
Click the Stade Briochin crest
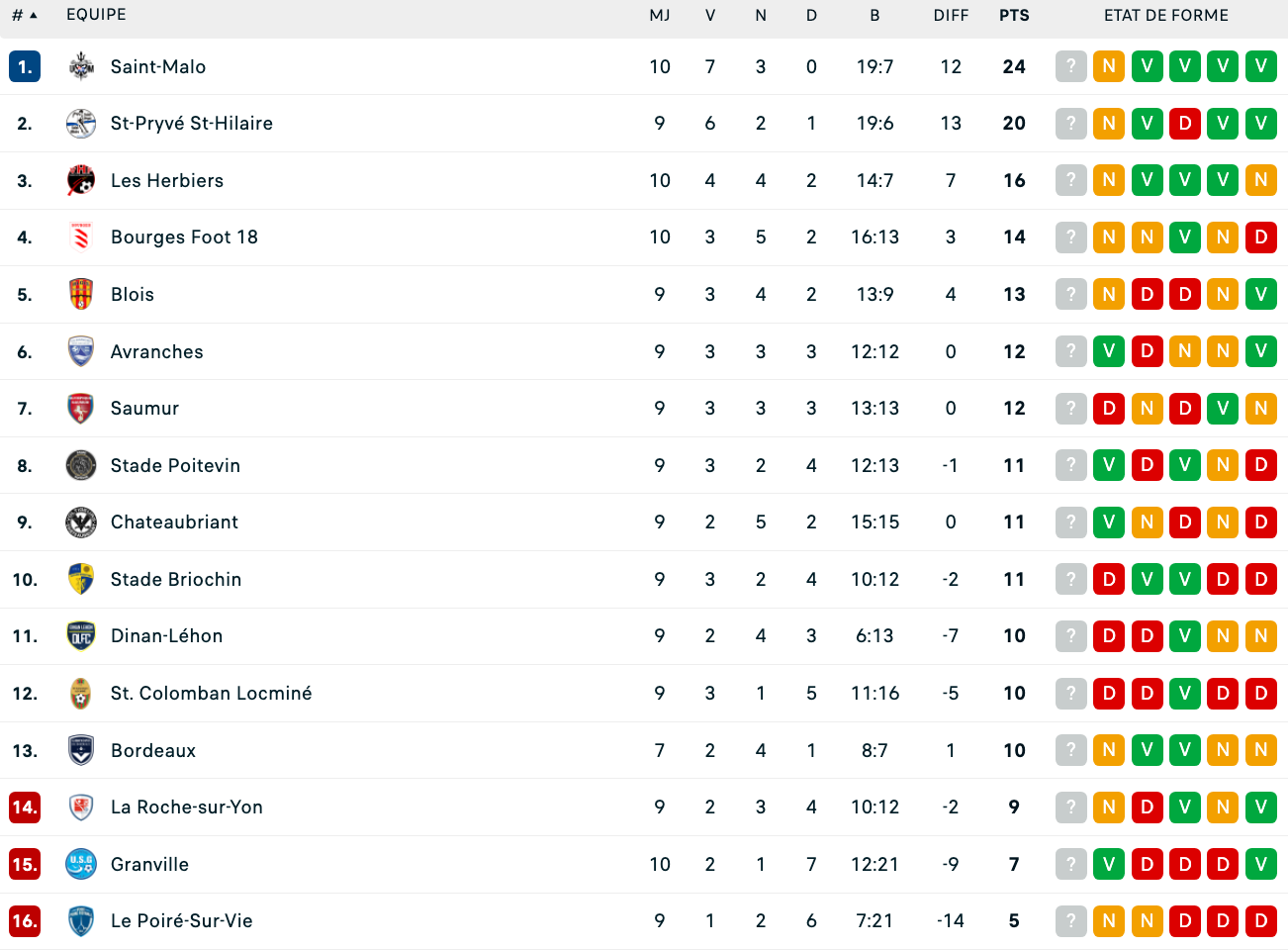coord(81,579)
